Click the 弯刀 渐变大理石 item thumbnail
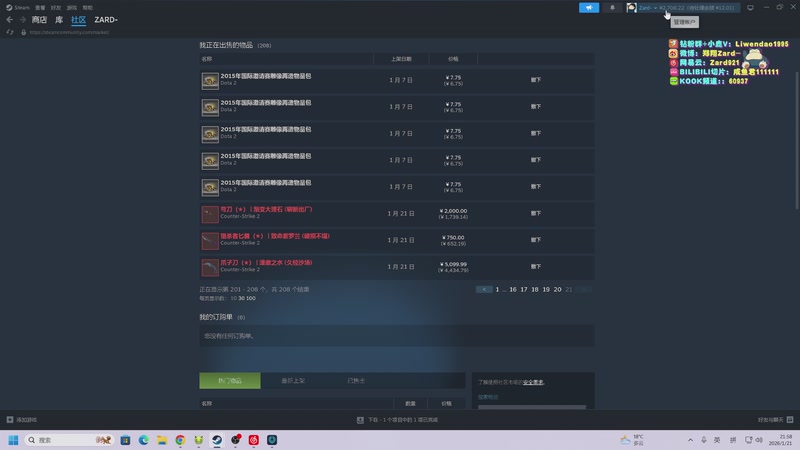The width and height of the screenshot is (800, 450). (210, 214)
